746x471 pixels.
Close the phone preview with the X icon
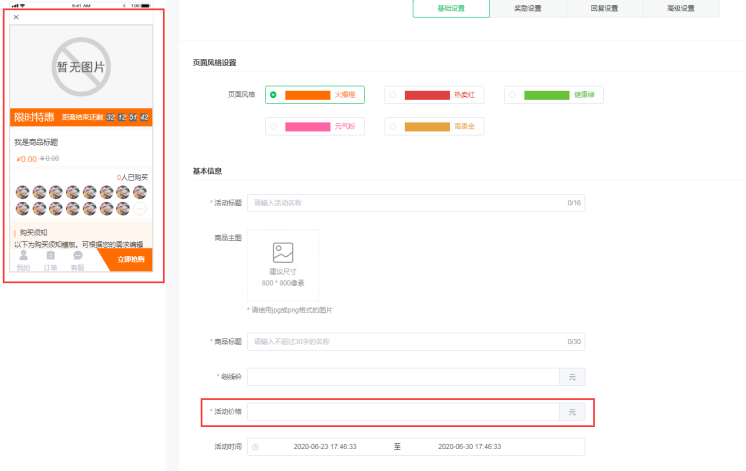point(16,17)
